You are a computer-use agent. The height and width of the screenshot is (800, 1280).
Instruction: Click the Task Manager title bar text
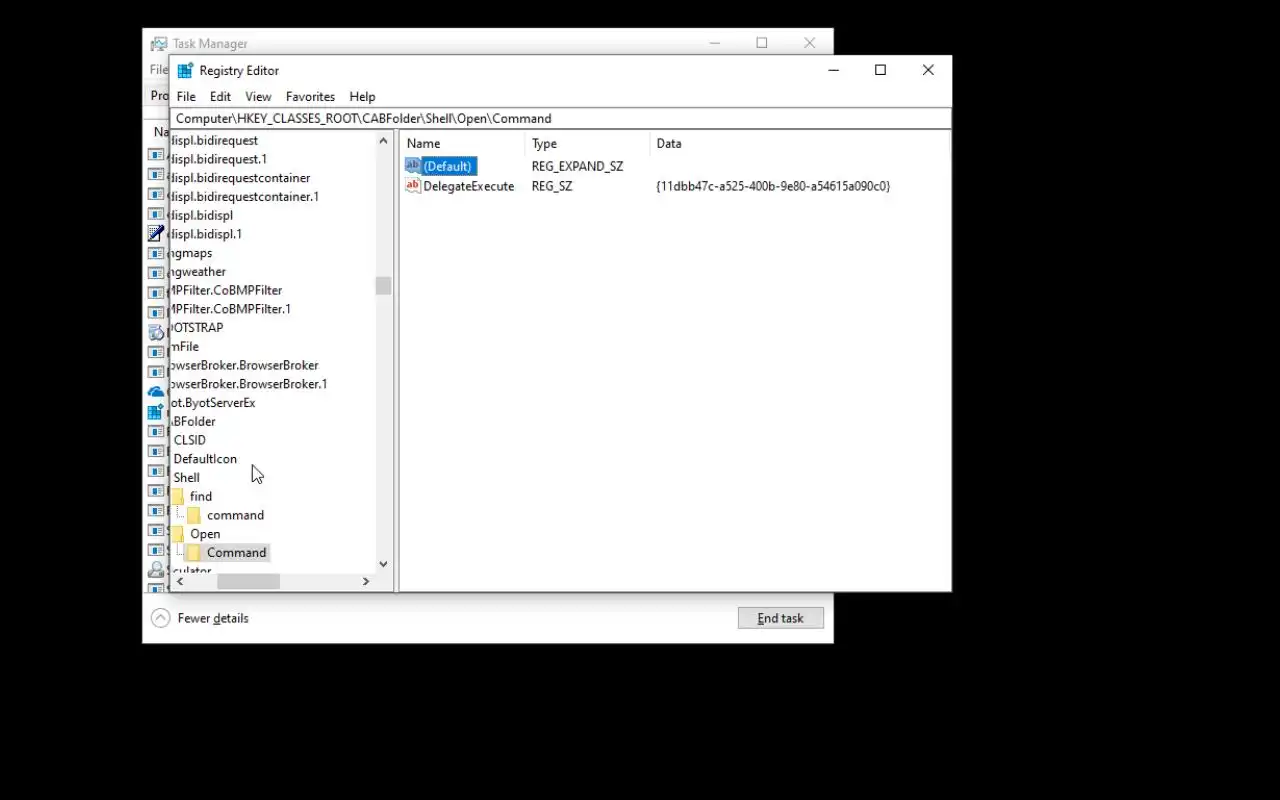(210, 44)
